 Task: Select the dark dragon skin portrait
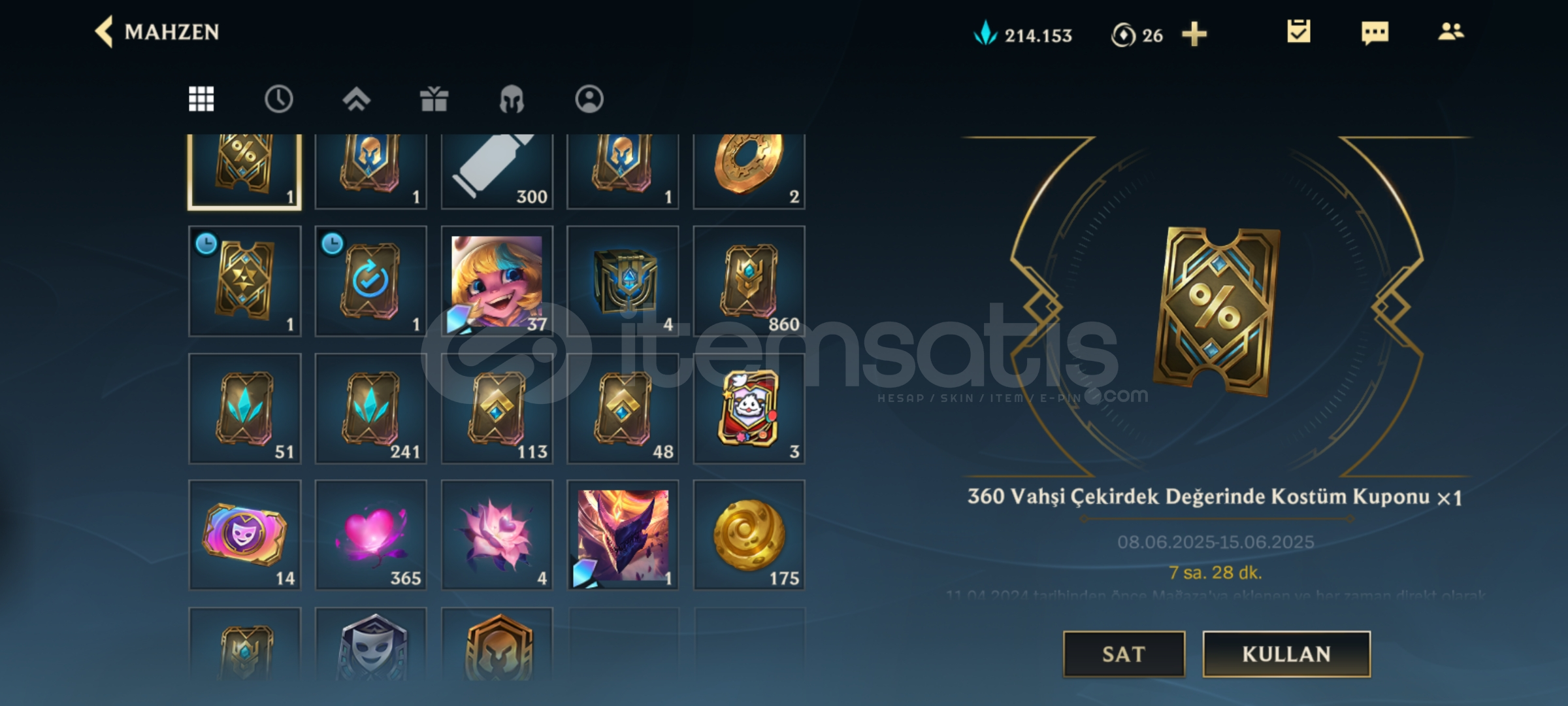click(623, 535)
